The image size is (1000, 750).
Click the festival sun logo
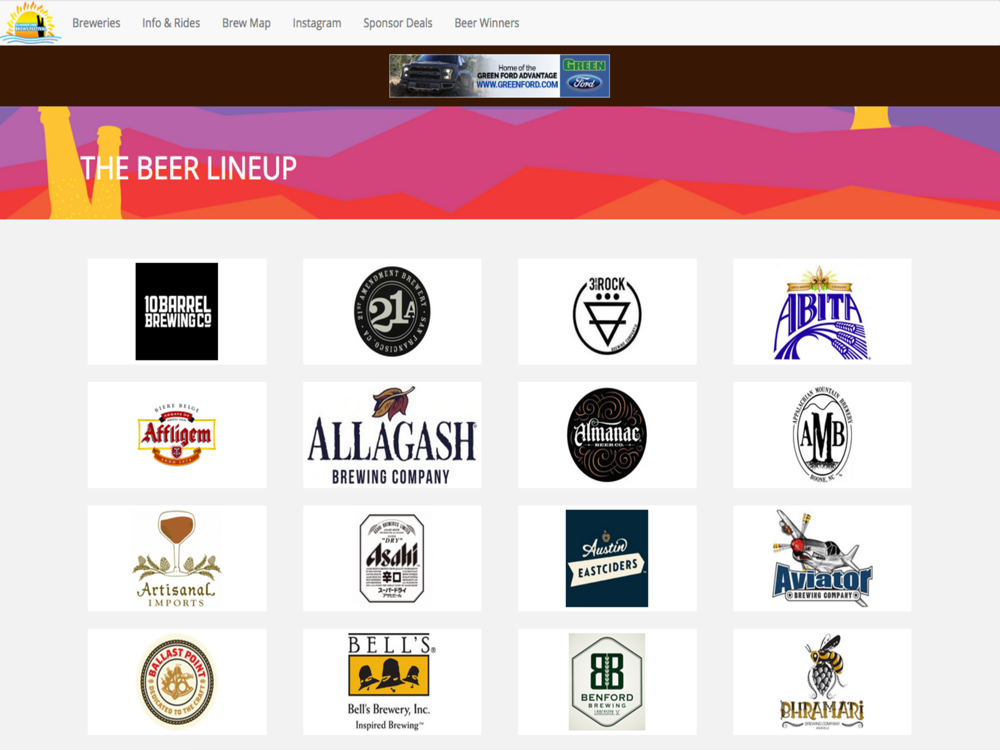[x=30, y=23]
